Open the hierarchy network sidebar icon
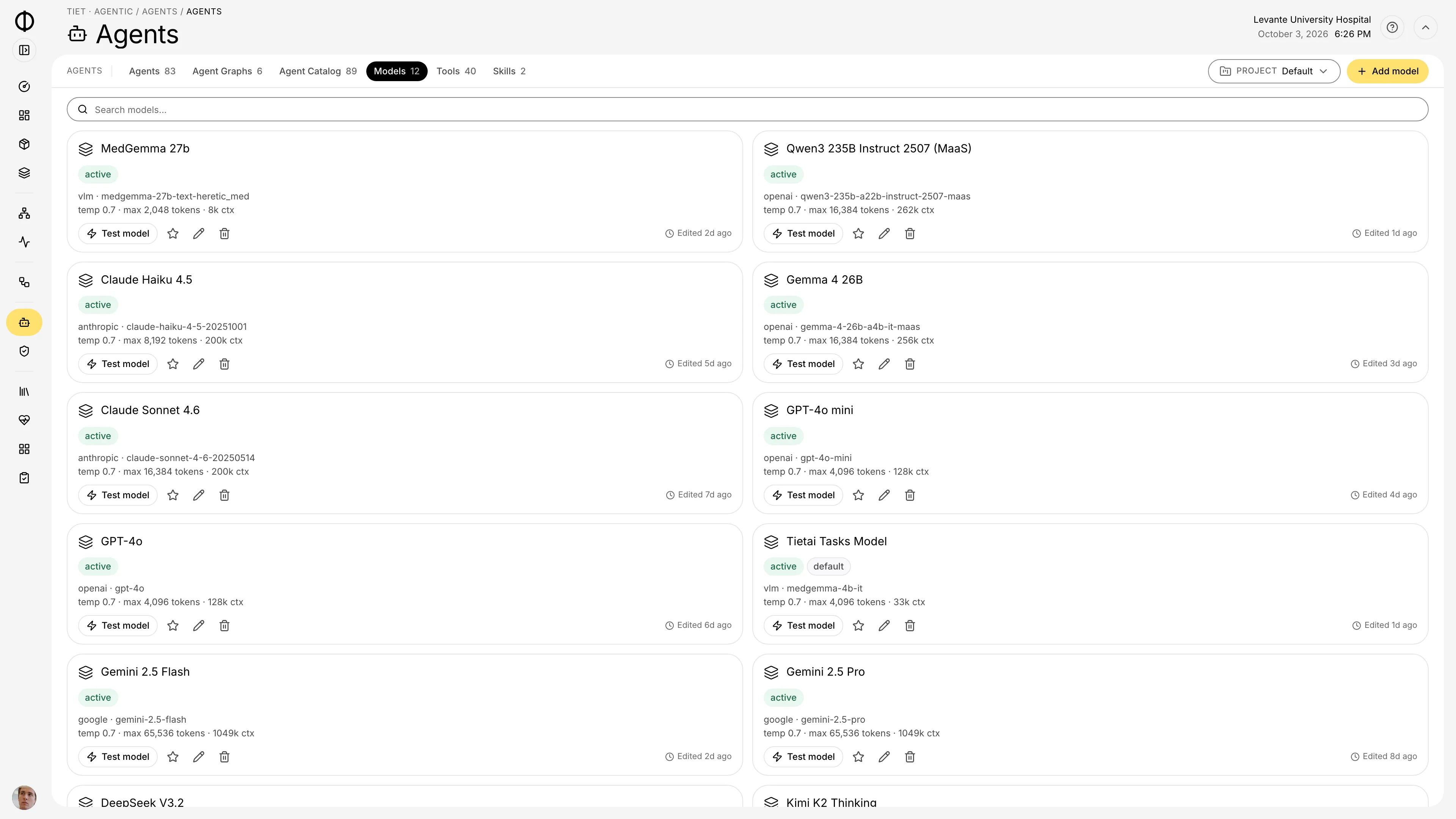The width and height of the screenshot is (1456, 819). coord(24,213)
